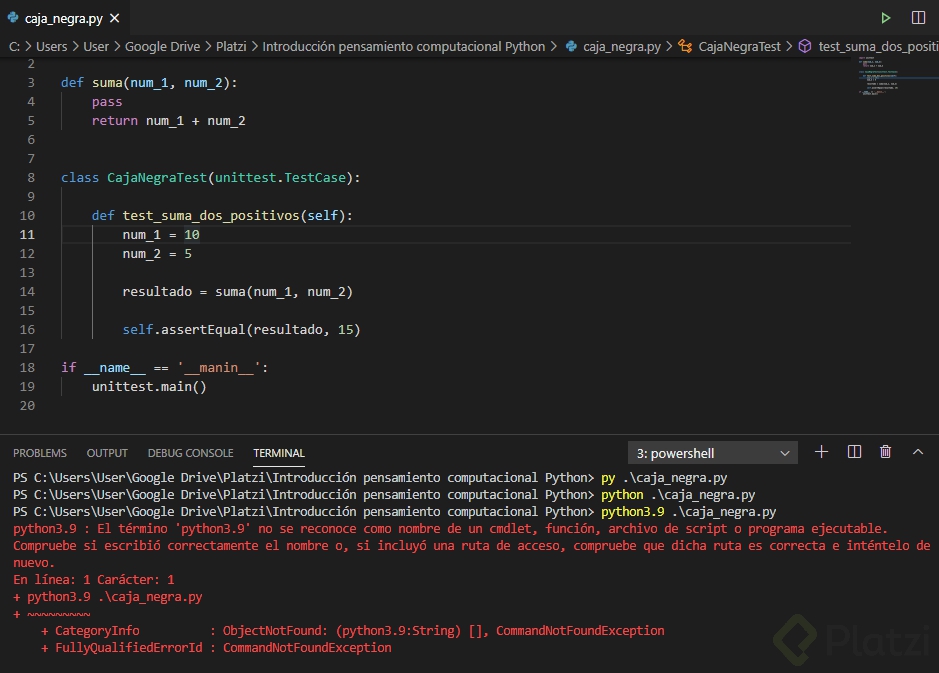939x673 pixels.
Task: Click 'return num_1 + num_2' line
Action: coord(168,121)
